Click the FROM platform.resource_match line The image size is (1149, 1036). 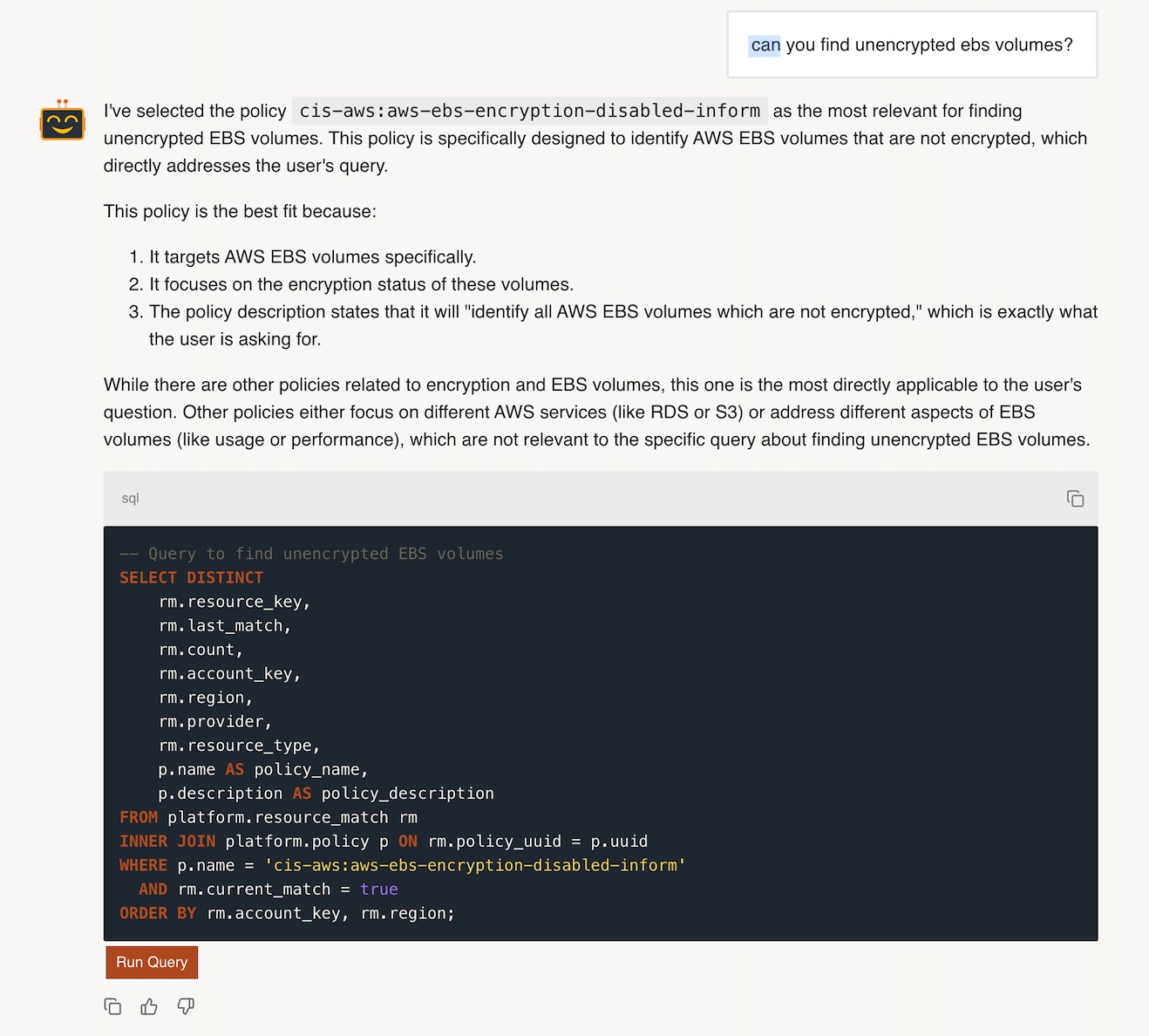click(x=268, y=817)
